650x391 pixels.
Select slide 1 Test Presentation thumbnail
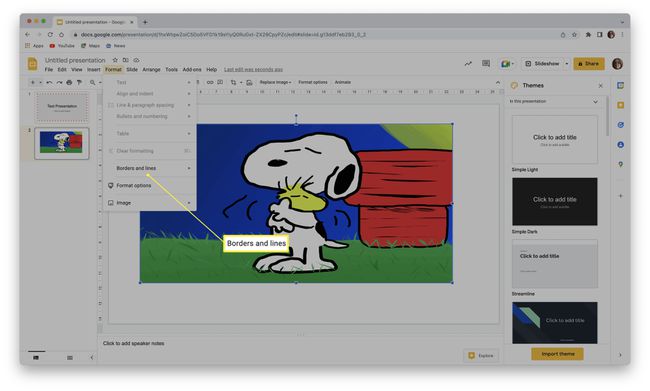point(62,107)
